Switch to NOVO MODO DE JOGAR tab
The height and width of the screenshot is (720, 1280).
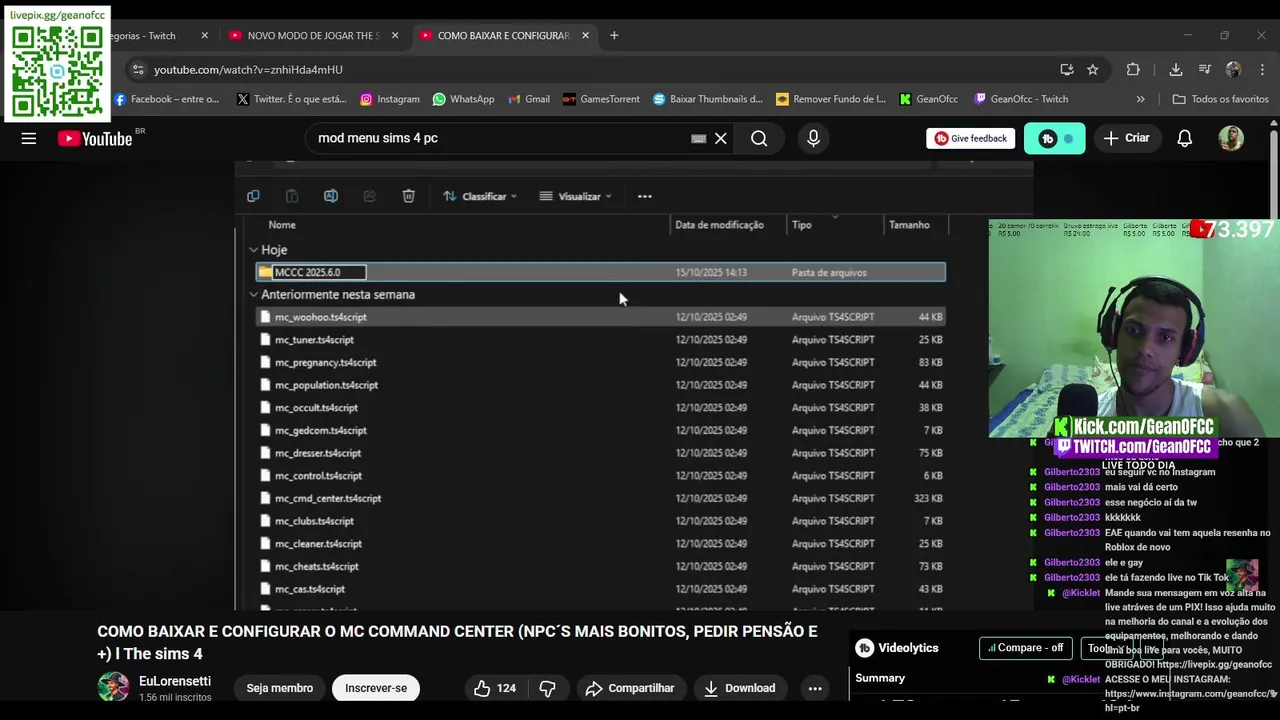314,35
